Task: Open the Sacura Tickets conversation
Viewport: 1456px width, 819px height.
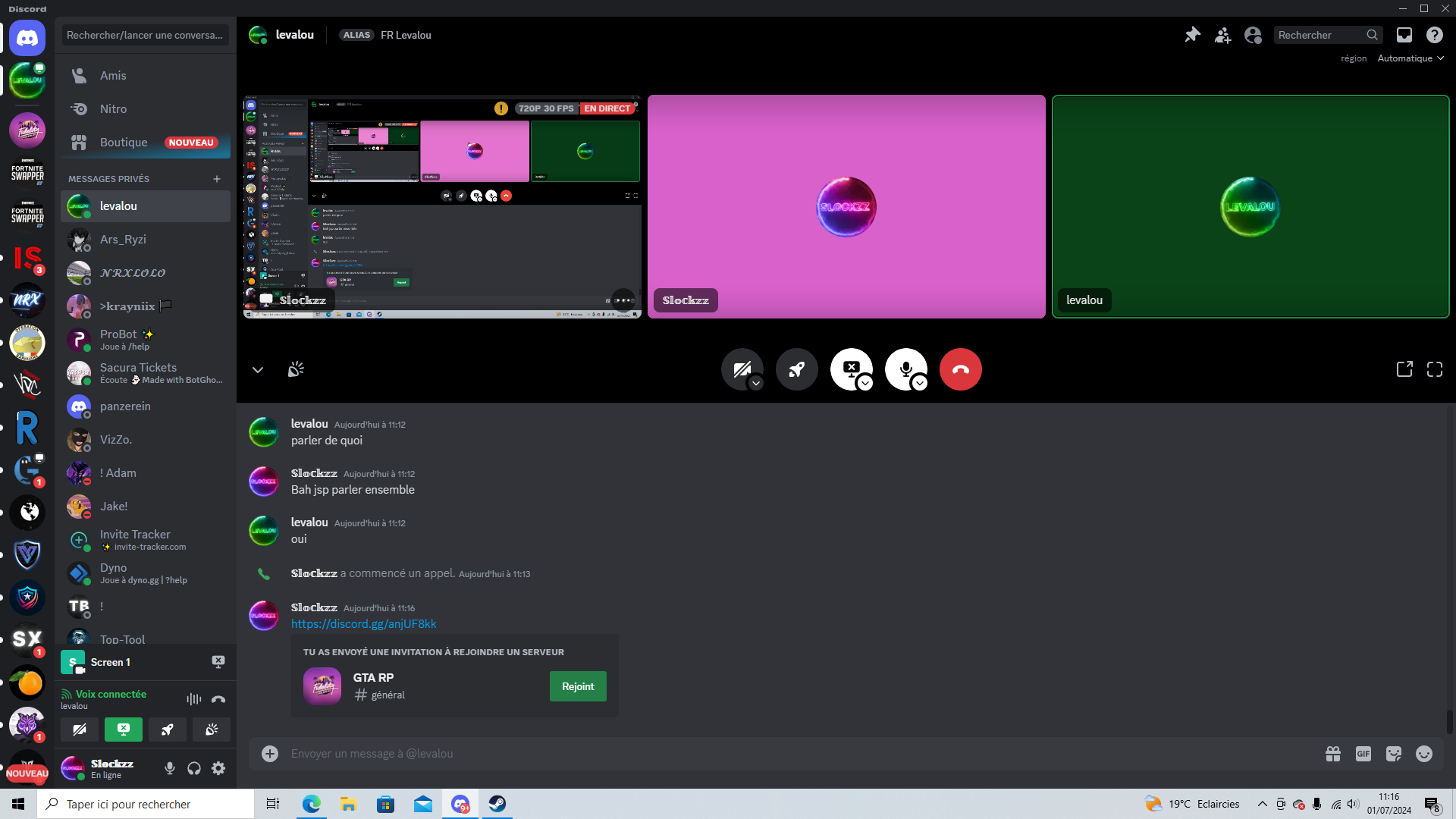Action: (146, 373)
